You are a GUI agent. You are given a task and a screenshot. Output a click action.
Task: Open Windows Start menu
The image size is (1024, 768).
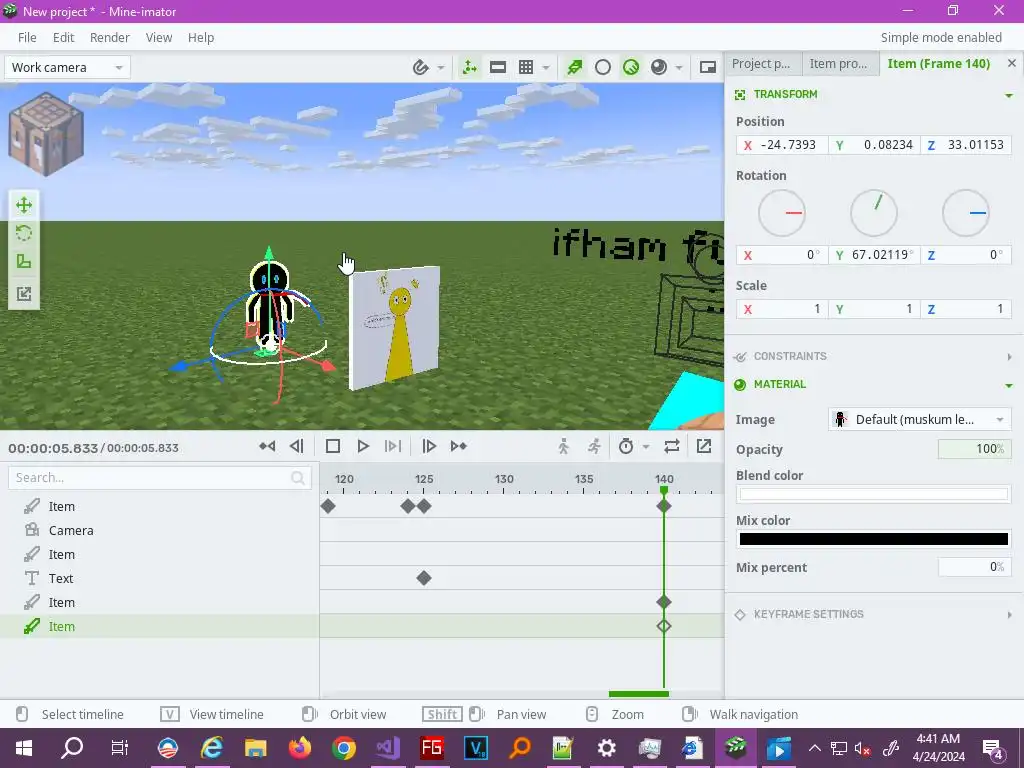[24, 748]
